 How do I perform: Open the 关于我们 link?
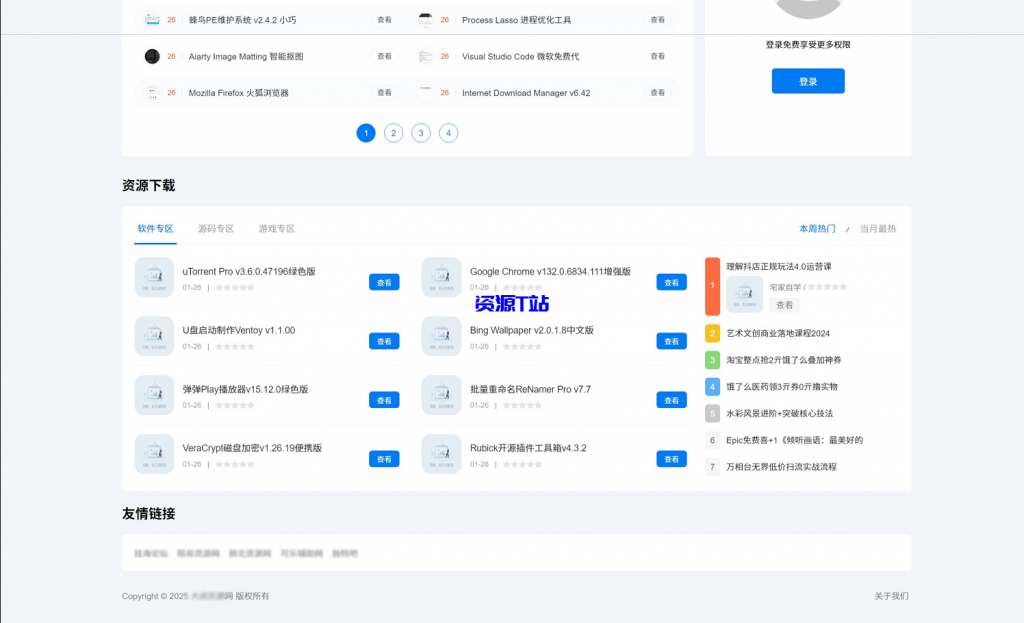click(x=889, y=595)
